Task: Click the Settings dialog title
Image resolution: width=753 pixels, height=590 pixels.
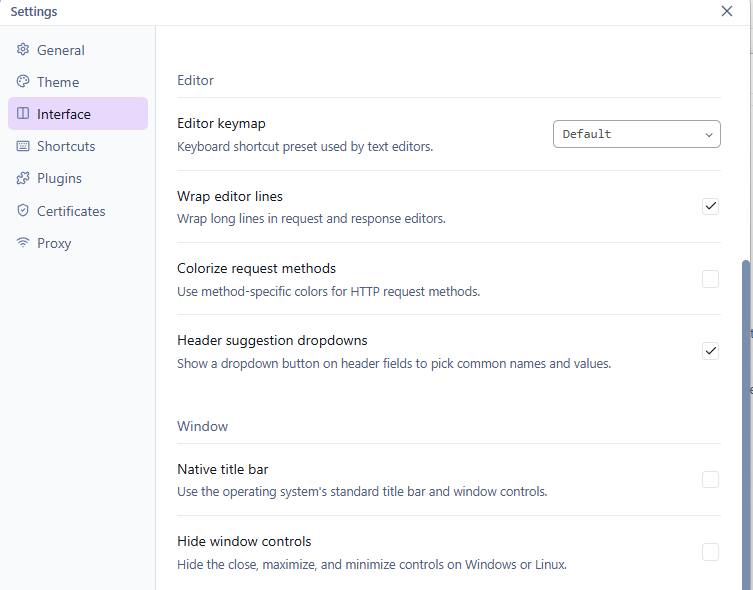Action: (x=34, y=12)
